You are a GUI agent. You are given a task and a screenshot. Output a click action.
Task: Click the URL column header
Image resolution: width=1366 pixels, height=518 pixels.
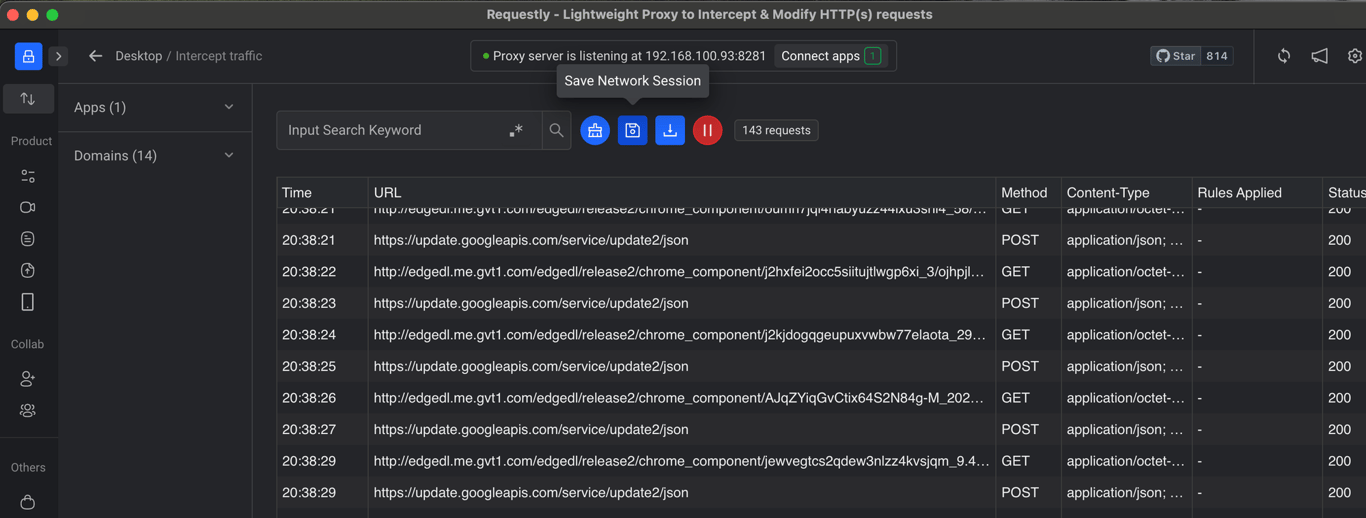682,193
